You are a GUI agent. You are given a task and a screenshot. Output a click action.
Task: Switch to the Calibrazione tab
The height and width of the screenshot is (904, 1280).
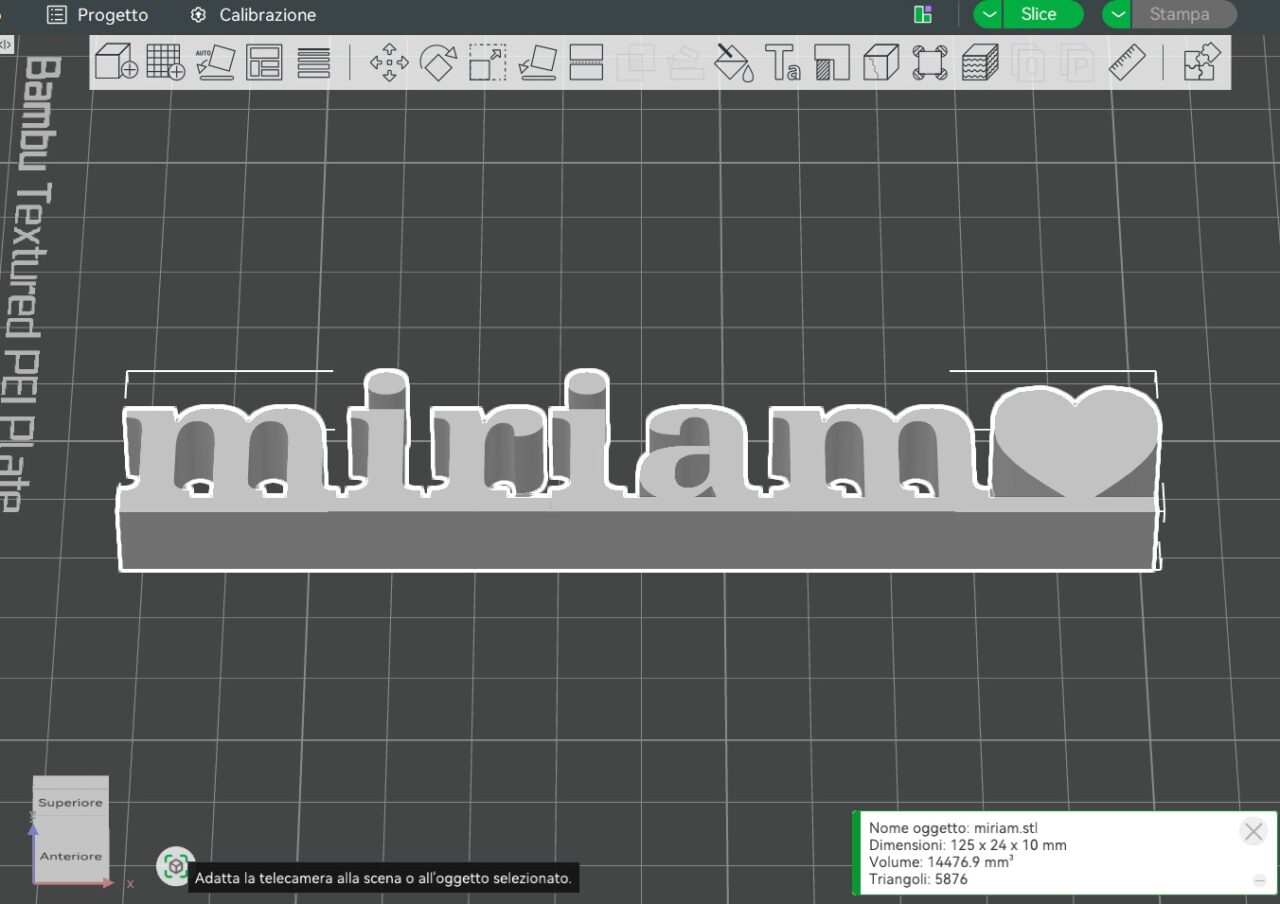(253, 15)
